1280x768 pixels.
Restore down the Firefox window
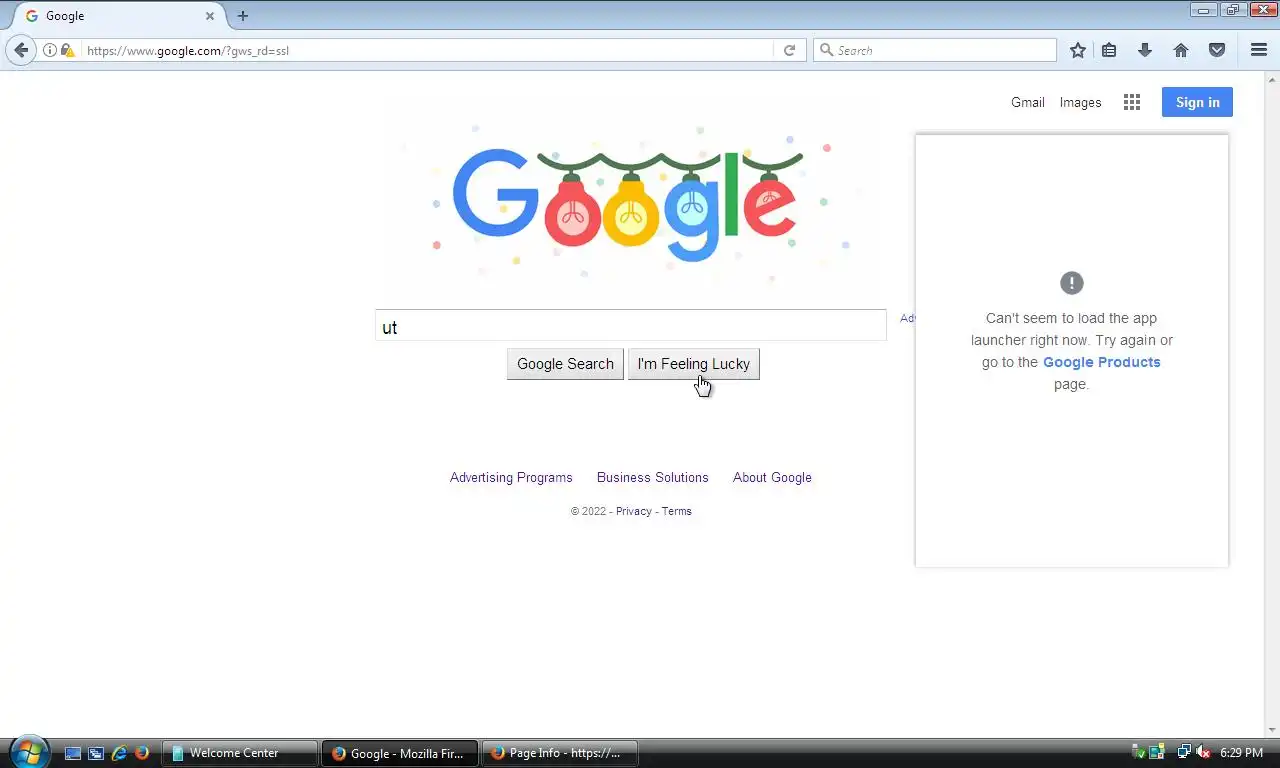(x=1232, y=10)
